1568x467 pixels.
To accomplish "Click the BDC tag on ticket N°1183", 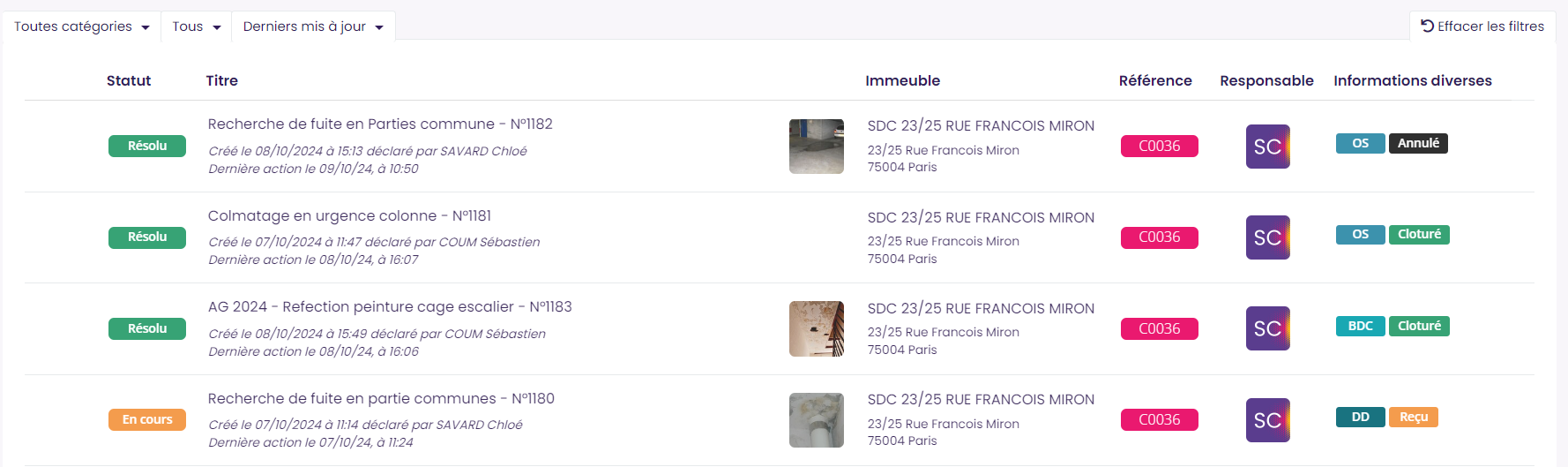I will click(1360, 326).
